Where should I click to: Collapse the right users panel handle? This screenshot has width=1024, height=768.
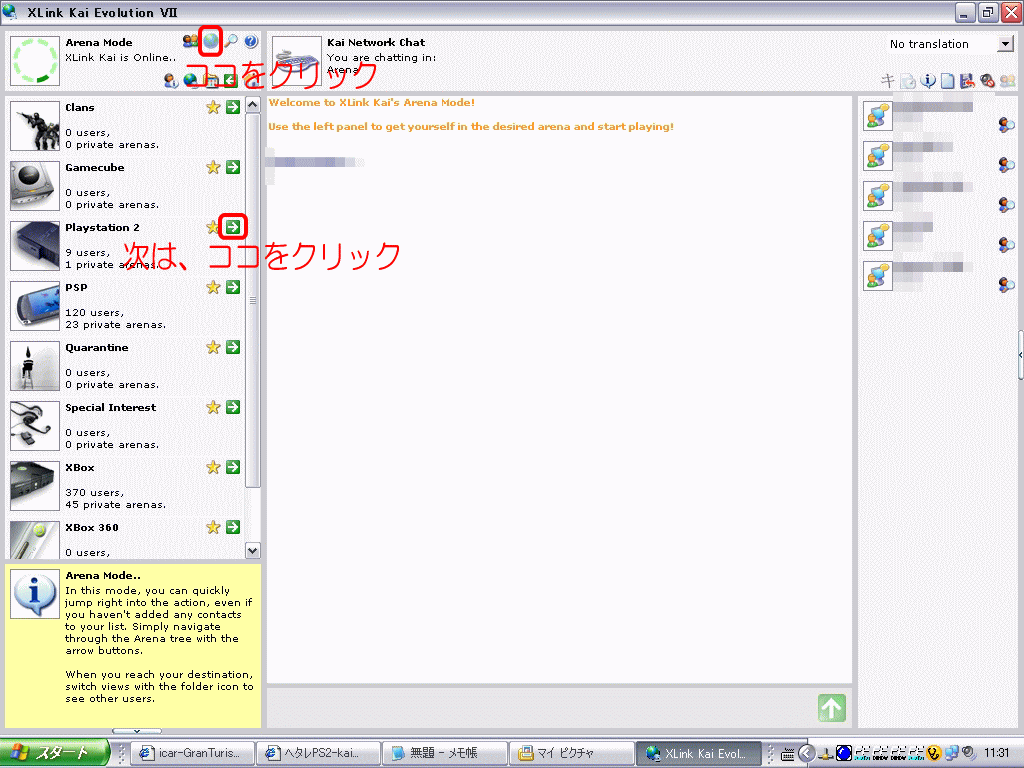1021,355
